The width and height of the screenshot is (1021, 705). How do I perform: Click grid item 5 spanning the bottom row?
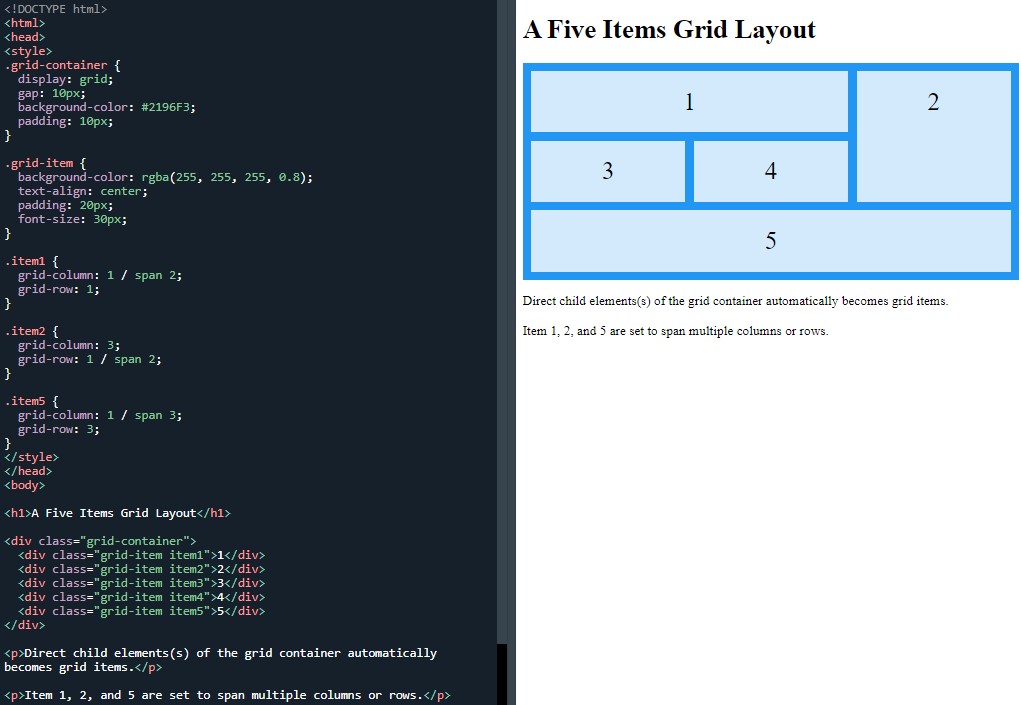coord(770,241)
